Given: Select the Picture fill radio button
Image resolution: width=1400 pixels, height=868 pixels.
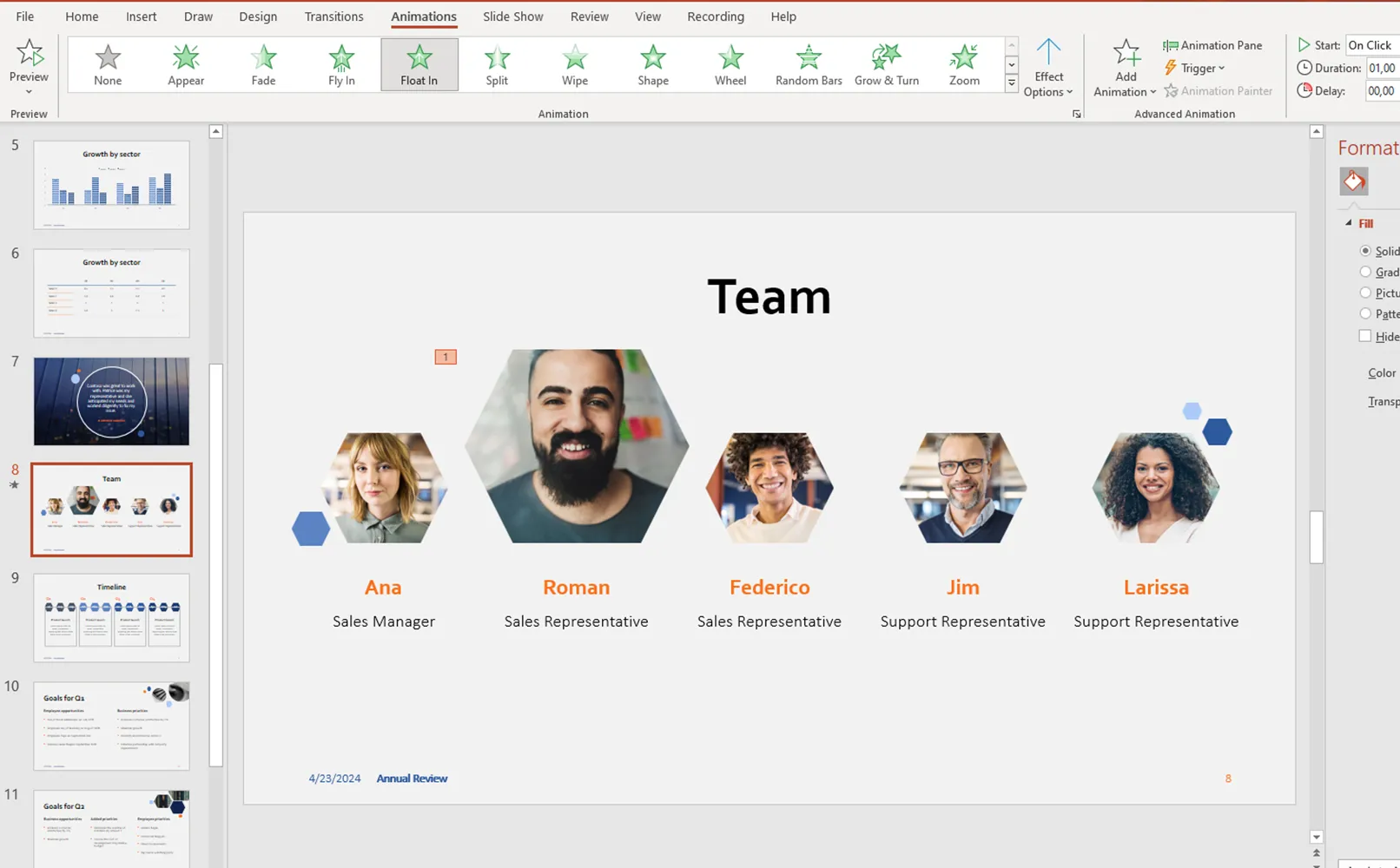Looking at the screenshot, I should click(1365, 293).
